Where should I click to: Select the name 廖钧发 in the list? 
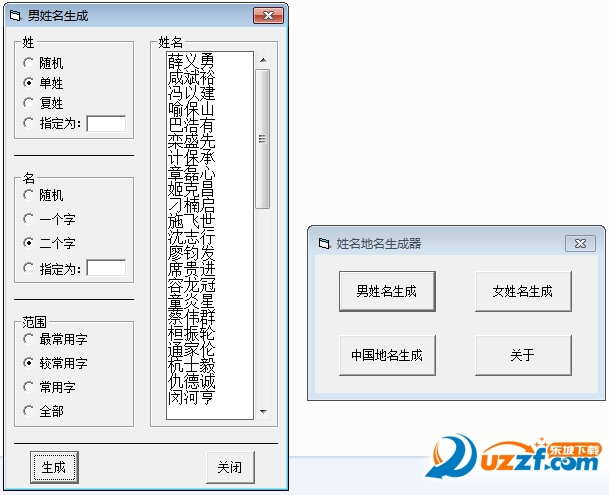point(191,253)
